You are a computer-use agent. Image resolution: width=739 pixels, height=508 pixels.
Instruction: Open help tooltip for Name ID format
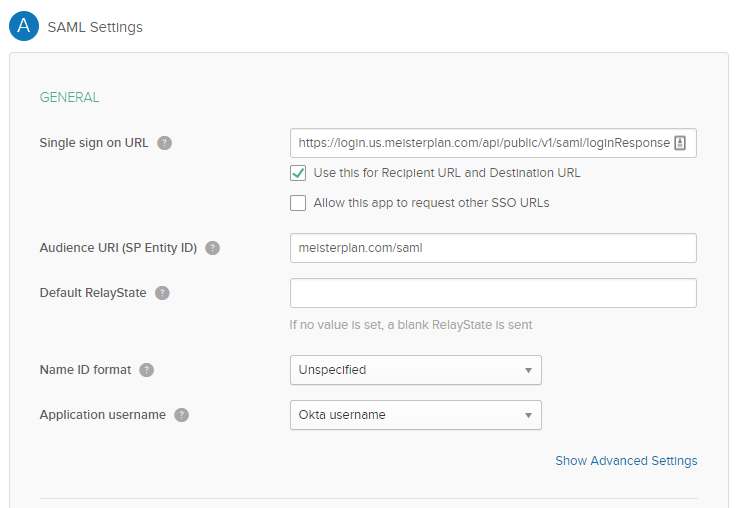tap(147, 370)
